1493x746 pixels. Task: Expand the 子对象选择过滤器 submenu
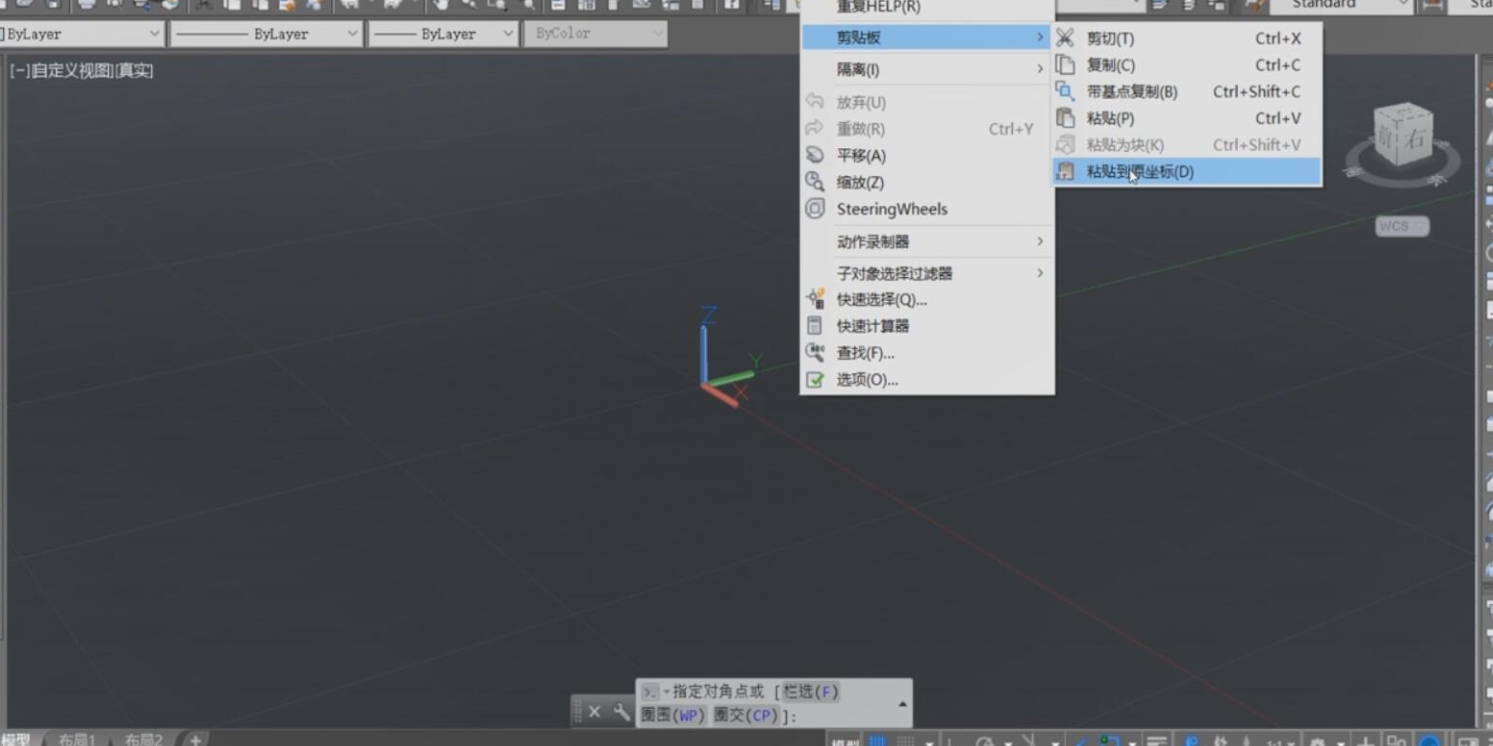point(927,273)
